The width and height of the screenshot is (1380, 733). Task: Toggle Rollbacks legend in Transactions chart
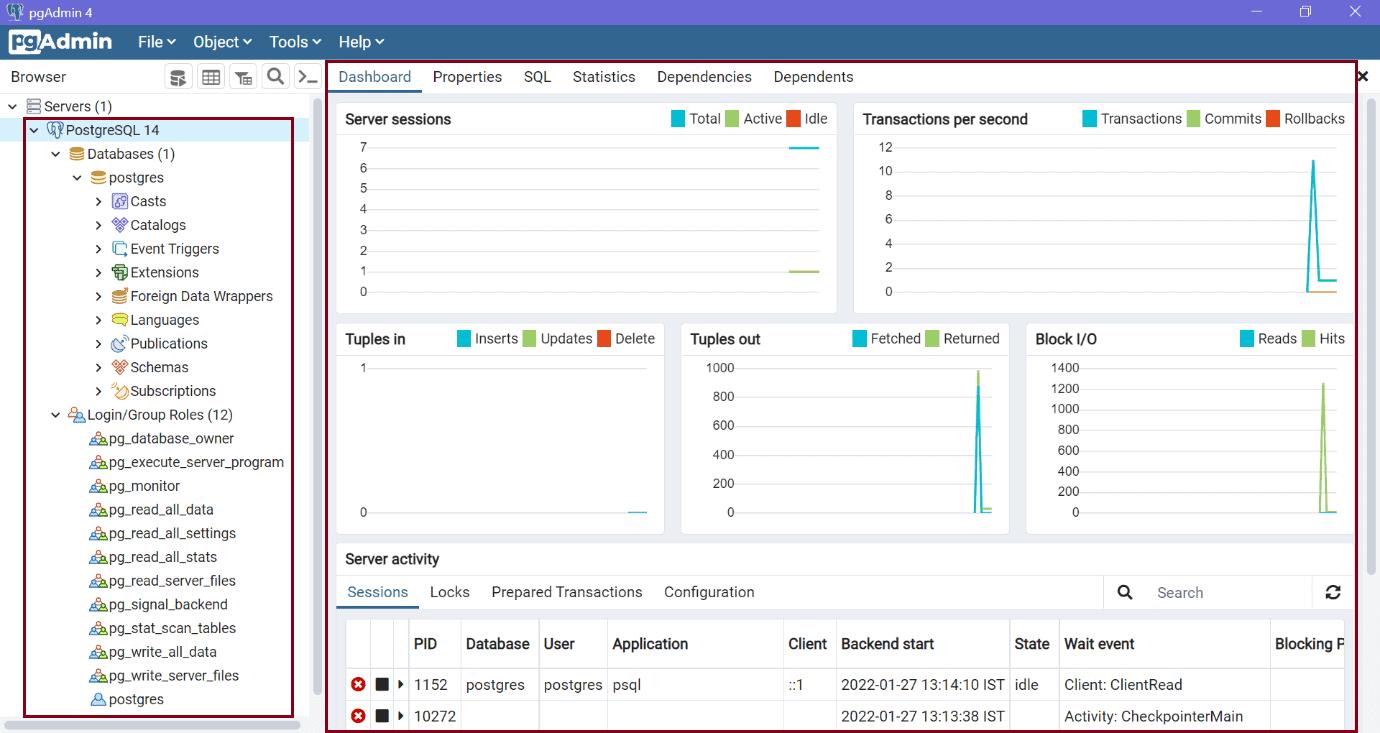(x=1305, y=119)
